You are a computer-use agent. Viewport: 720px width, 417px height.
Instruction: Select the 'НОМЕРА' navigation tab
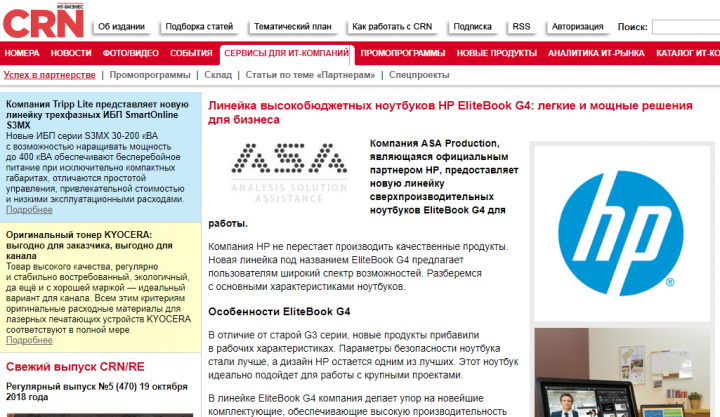22,53
